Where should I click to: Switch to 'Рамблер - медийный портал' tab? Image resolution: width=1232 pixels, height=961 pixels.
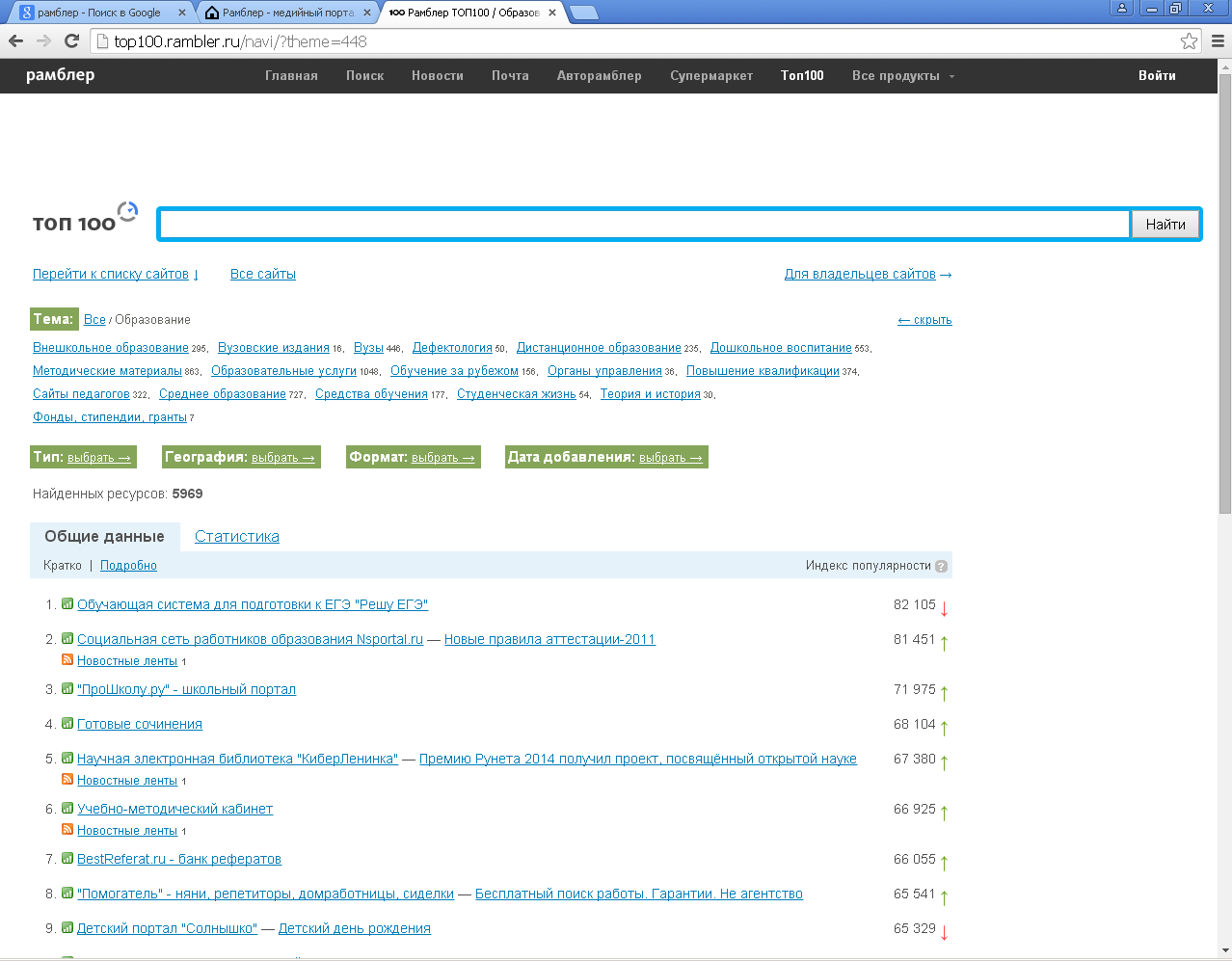287,13
